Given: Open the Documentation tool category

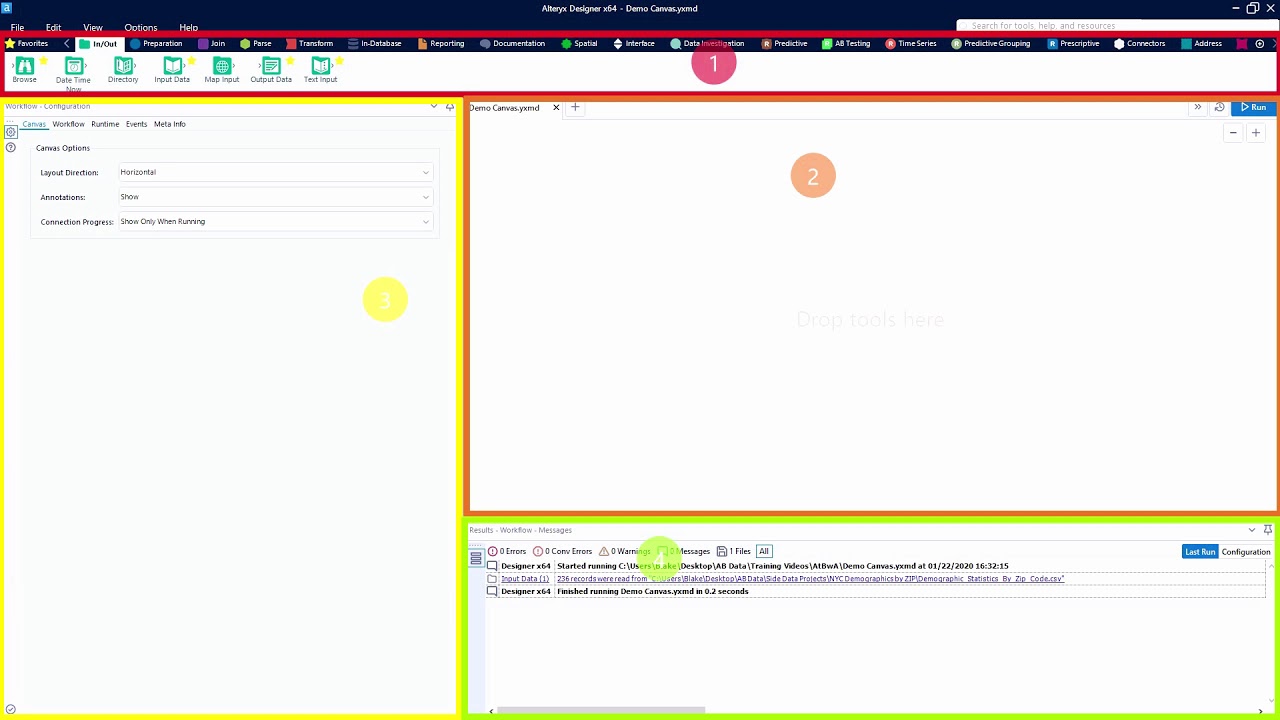Looking at the screenshot, I should click(x=513, y=43).
